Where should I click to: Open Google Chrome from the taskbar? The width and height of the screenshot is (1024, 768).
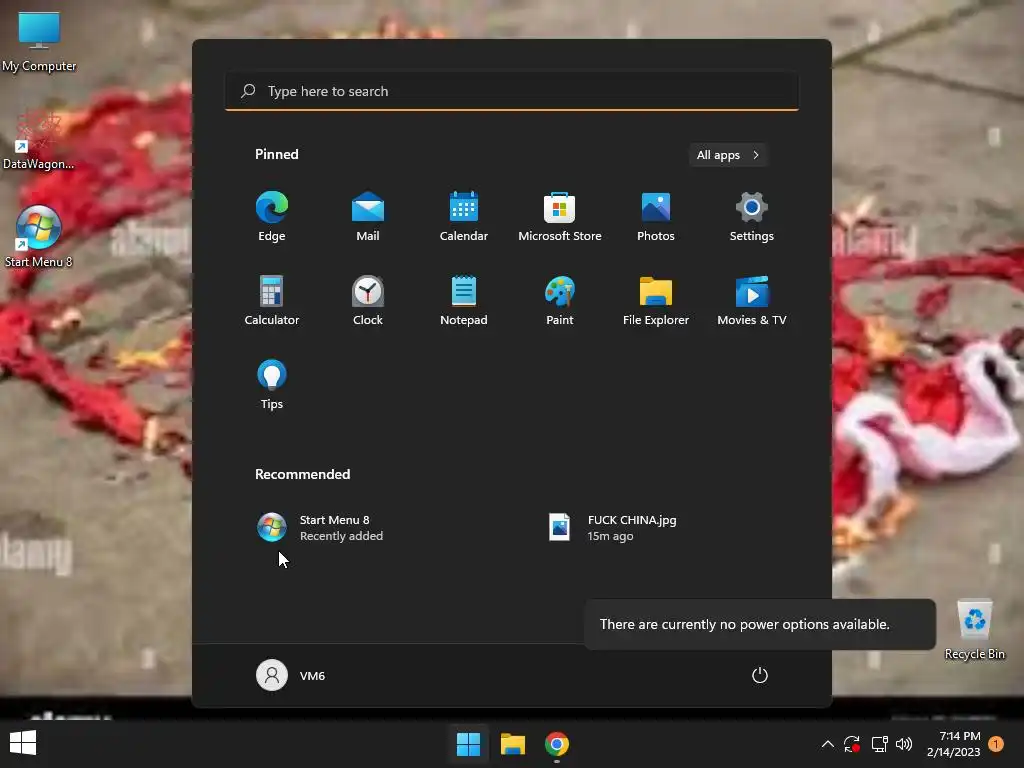coord(557,744)
